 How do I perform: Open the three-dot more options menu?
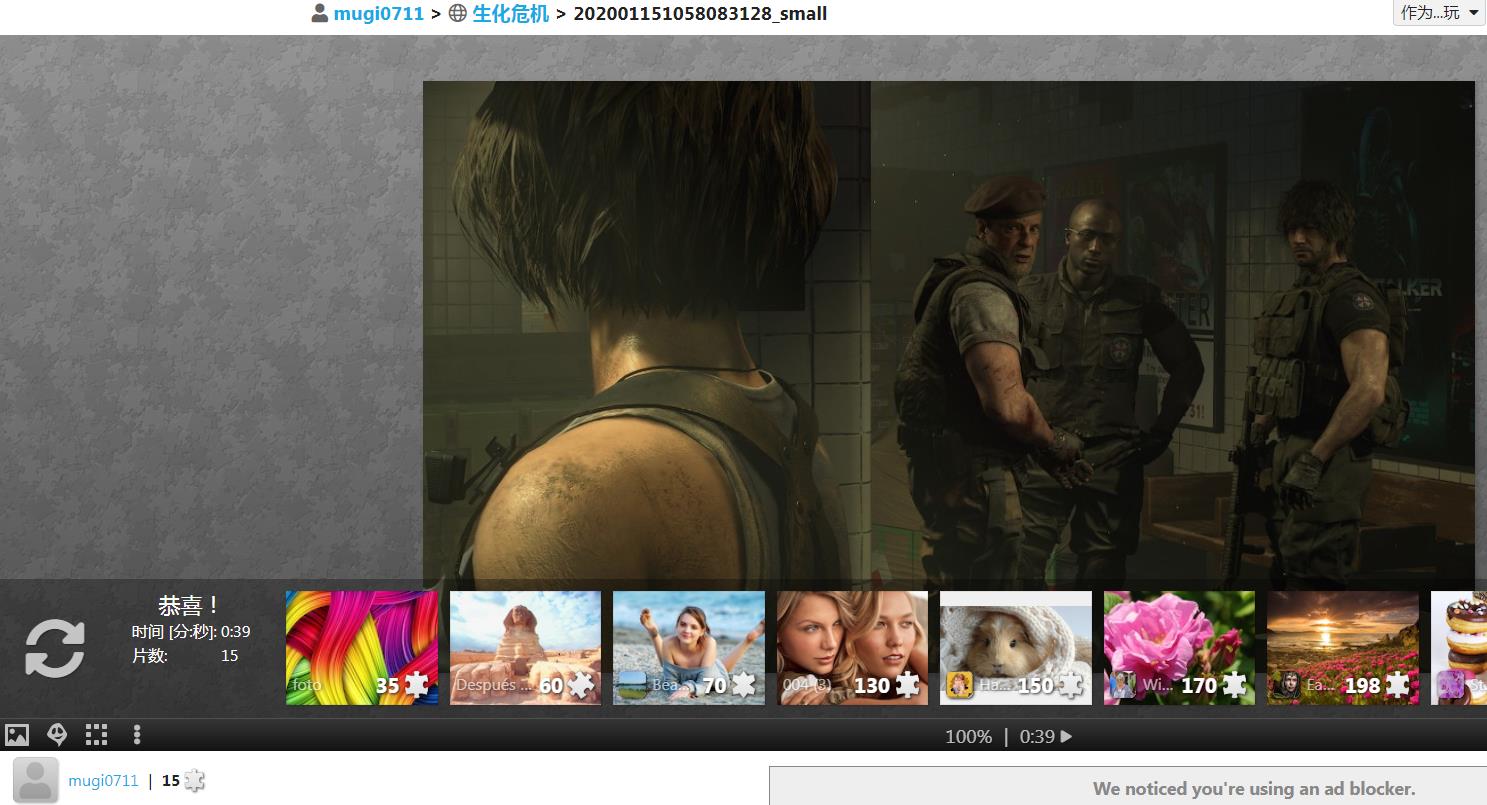[137, 735]
